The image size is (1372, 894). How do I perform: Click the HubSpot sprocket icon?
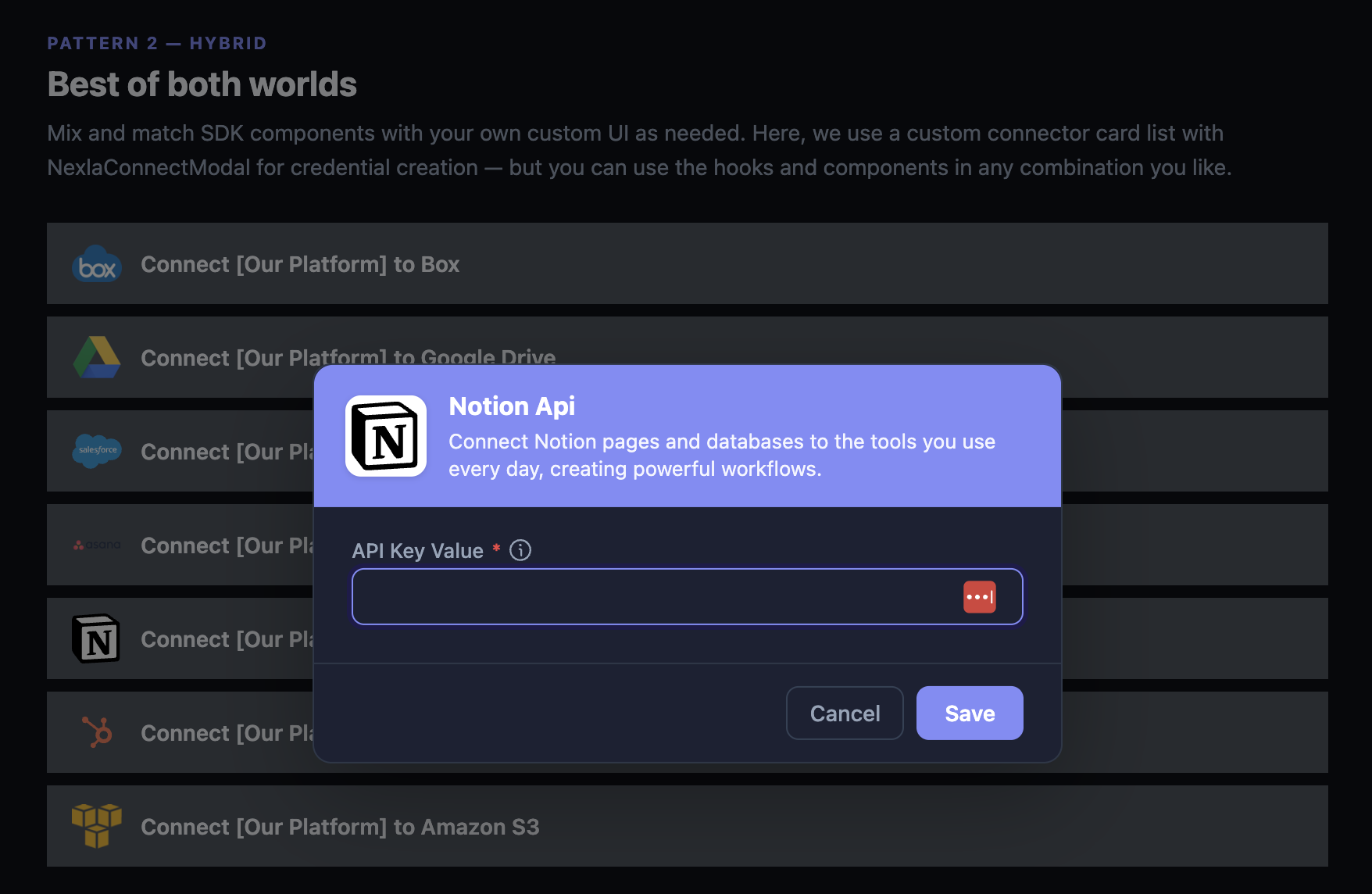(x=95, y=732)
